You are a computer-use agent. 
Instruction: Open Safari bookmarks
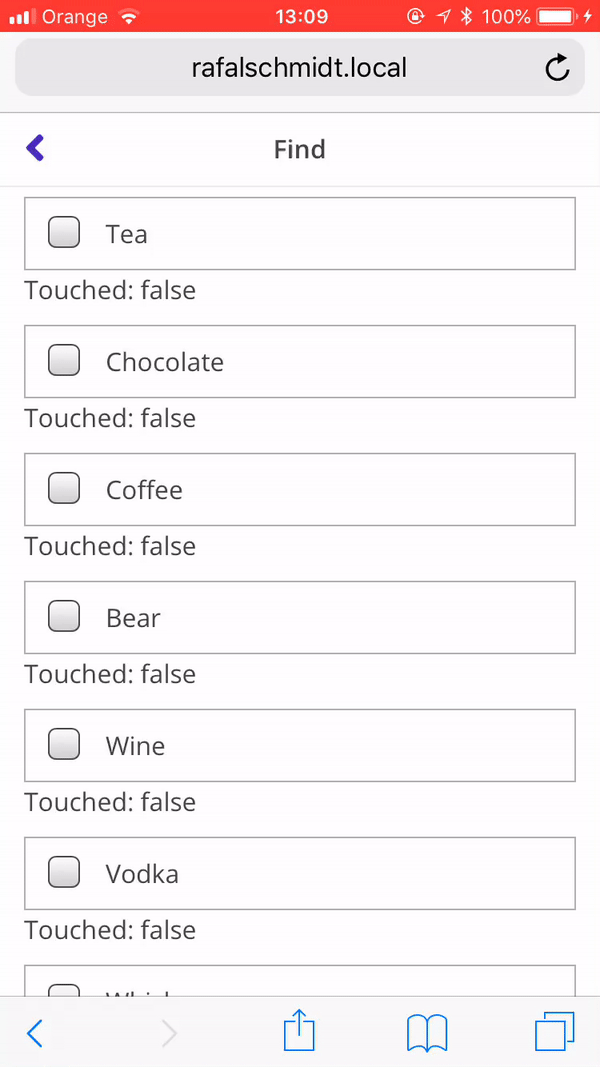[427, 1031]
